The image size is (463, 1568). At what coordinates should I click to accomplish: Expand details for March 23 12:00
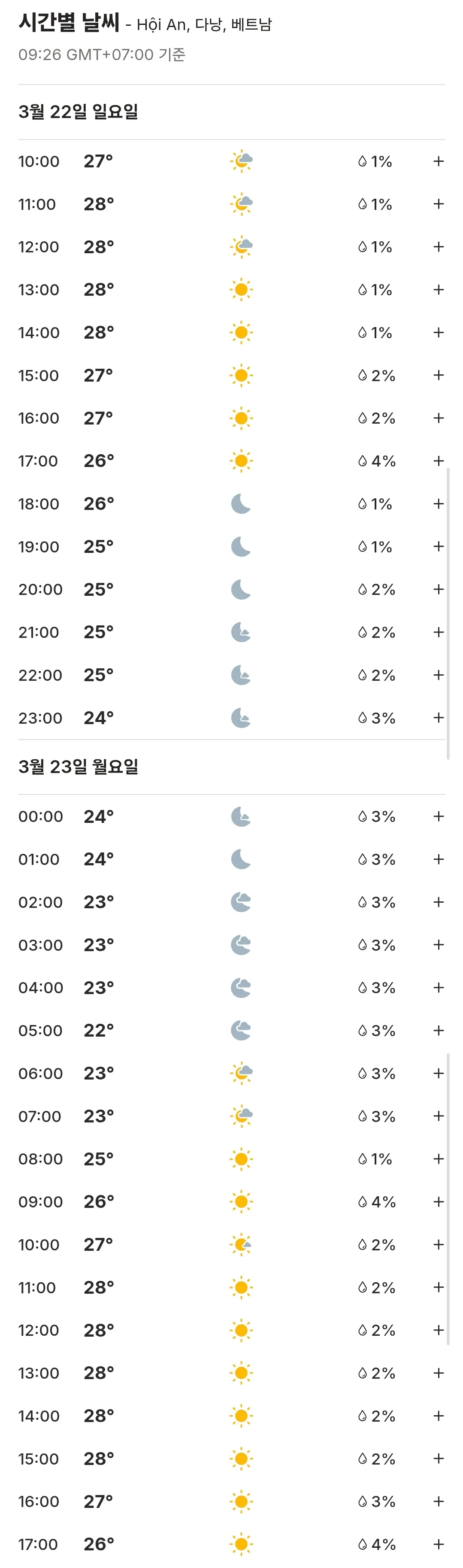(438, 1330)
